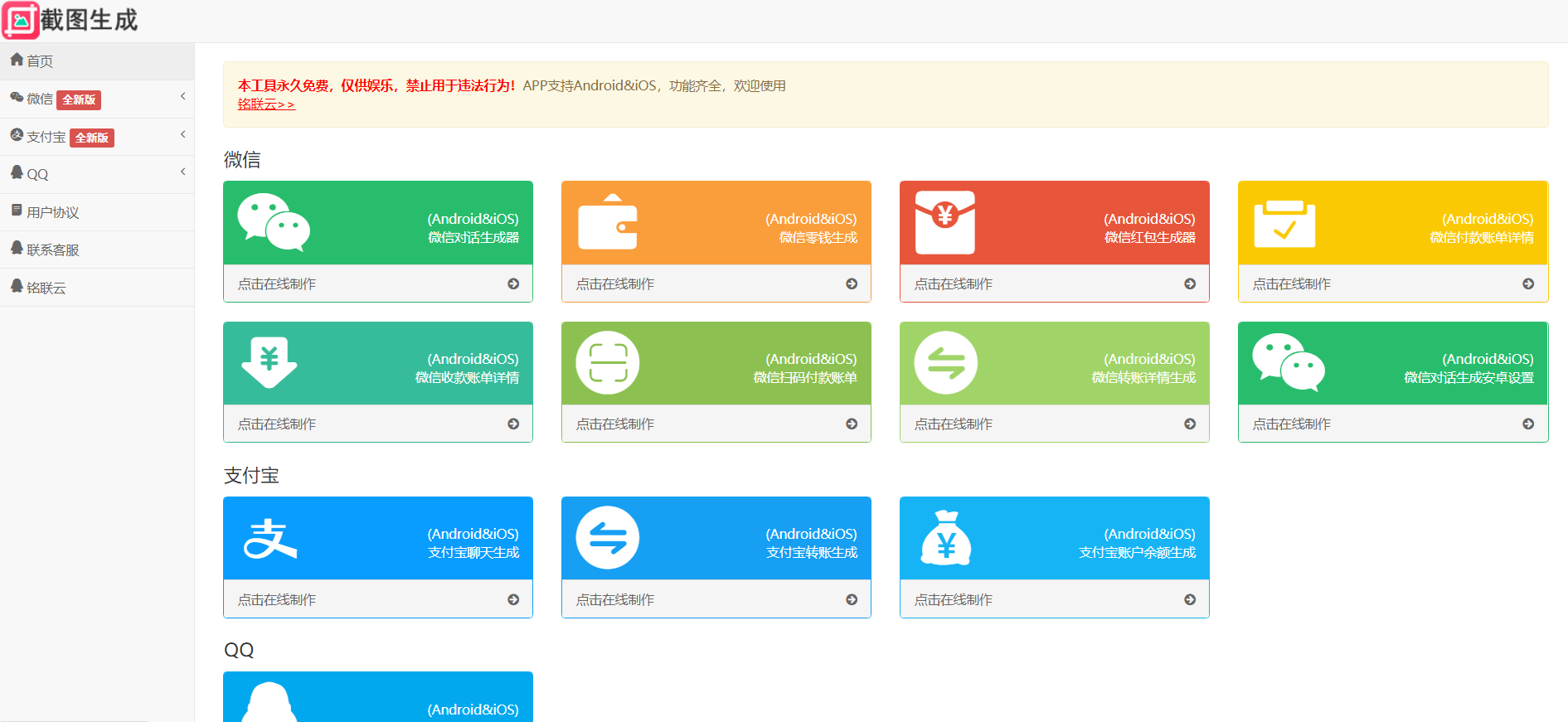Expand the 微信 sidebar submenu chevron
Screen dimensions: 1568x722
182,97
